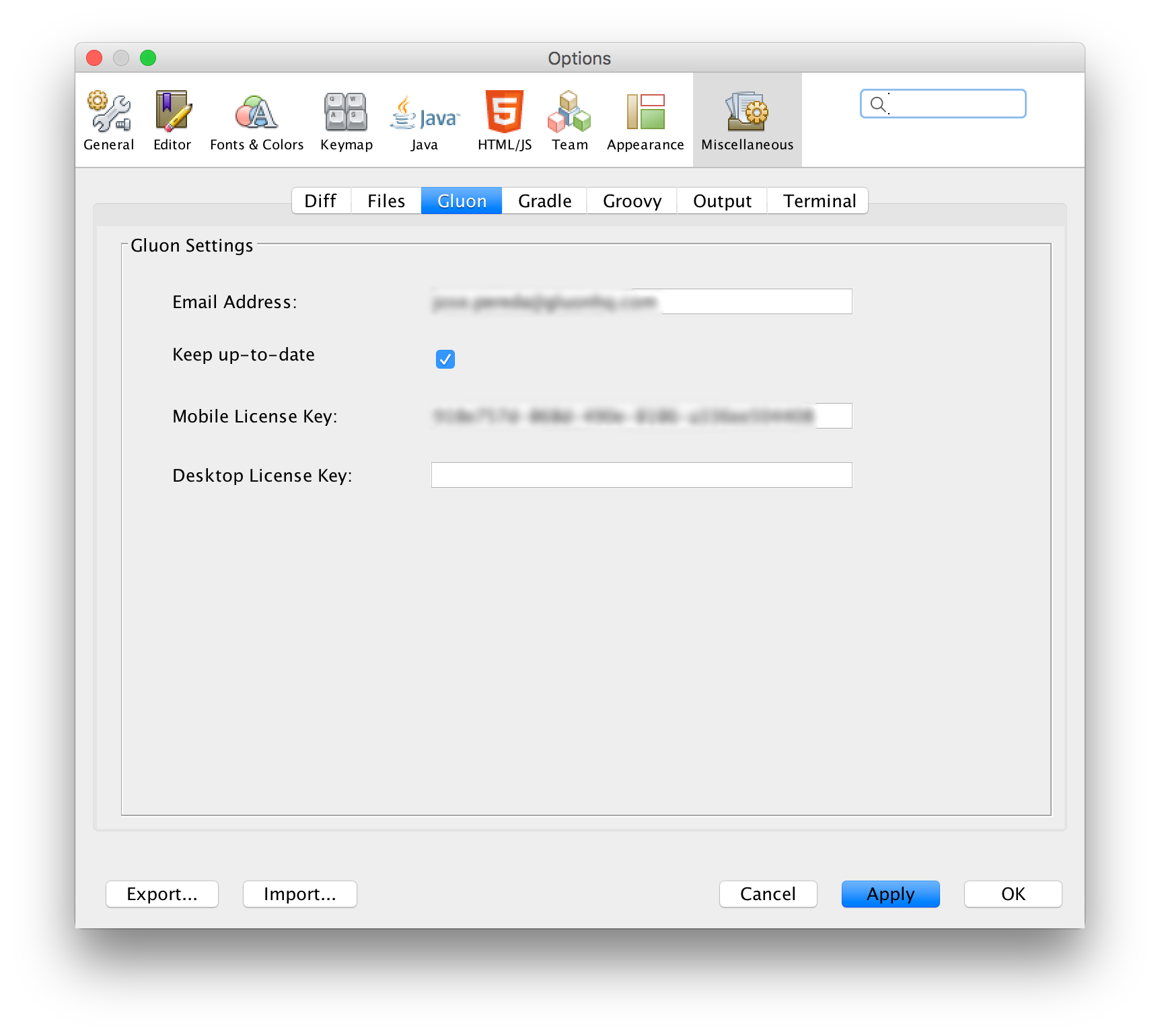Viewport: 1160px width, 1036px height.
Task: Open the Team options category
Action: pos(569,120)
